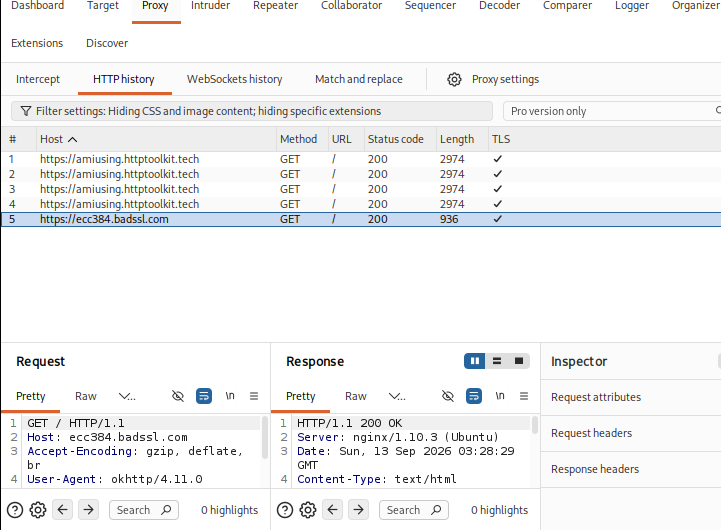The width and height of the screenshot is (721, 530).
Task: Switch to the Intruder tab
Action: pos(211,6)
